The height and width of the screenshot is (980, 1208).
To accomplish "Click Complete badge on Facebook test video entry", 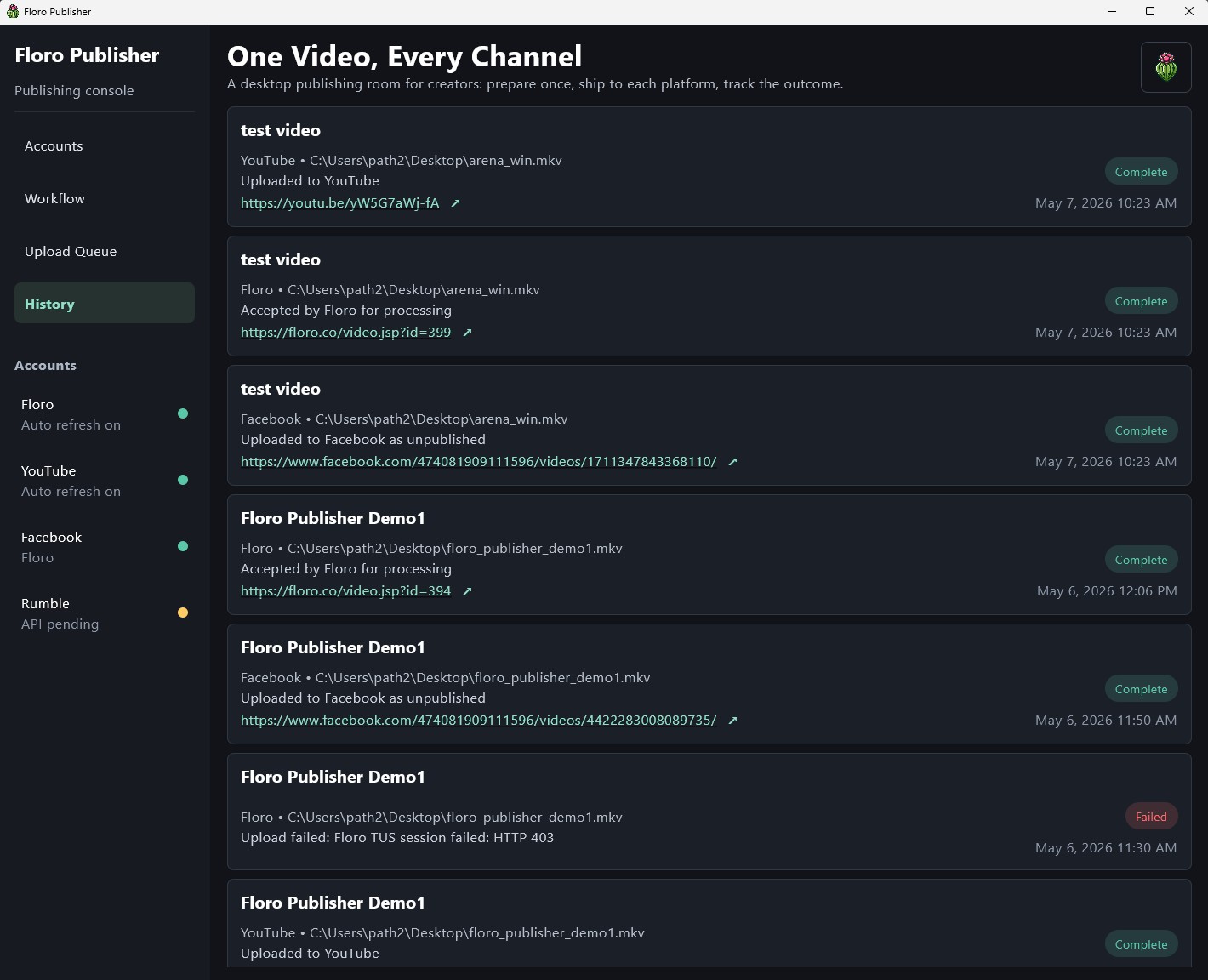I will (1141, 430).
